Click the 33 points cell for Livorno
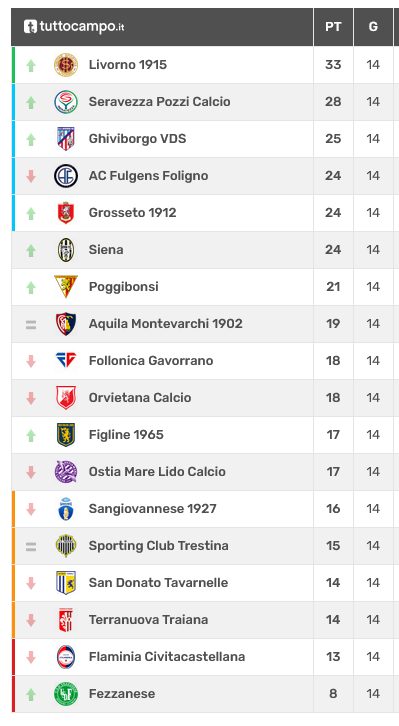The image size is (399, 726). [333, 65]
